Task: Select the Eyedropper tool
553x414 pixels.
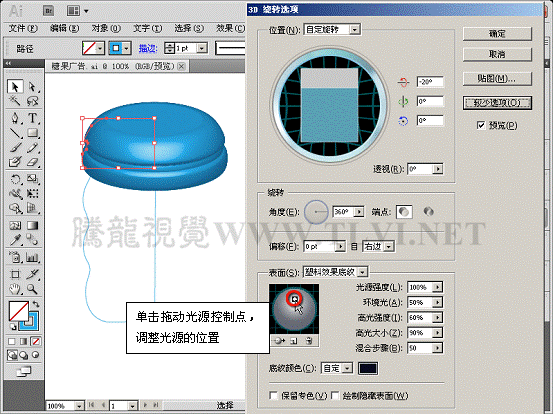Action: (15, 240)
